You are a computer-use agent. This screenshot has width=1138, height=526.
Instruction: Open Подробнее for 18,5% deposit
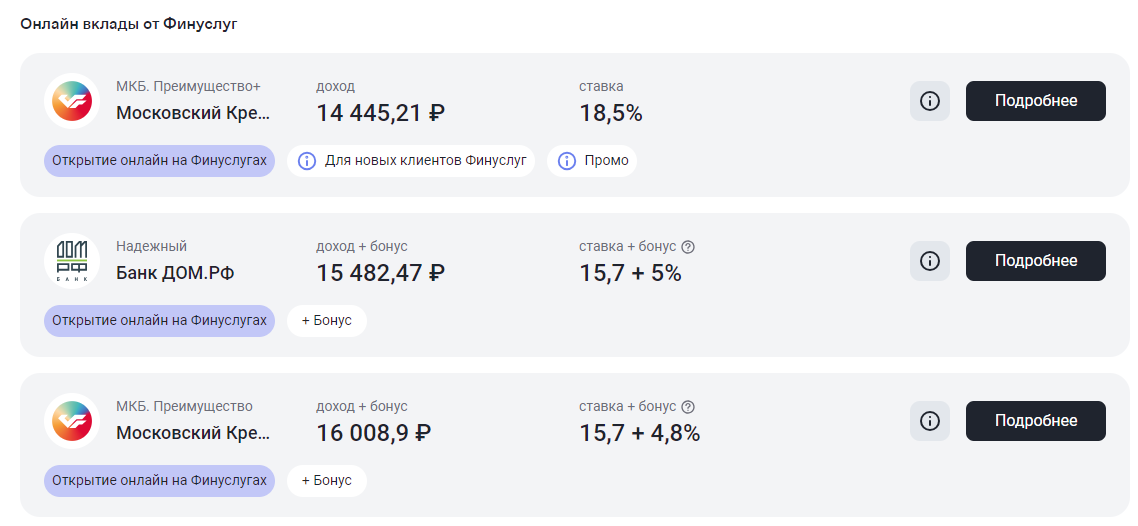tap(1036, 101)
